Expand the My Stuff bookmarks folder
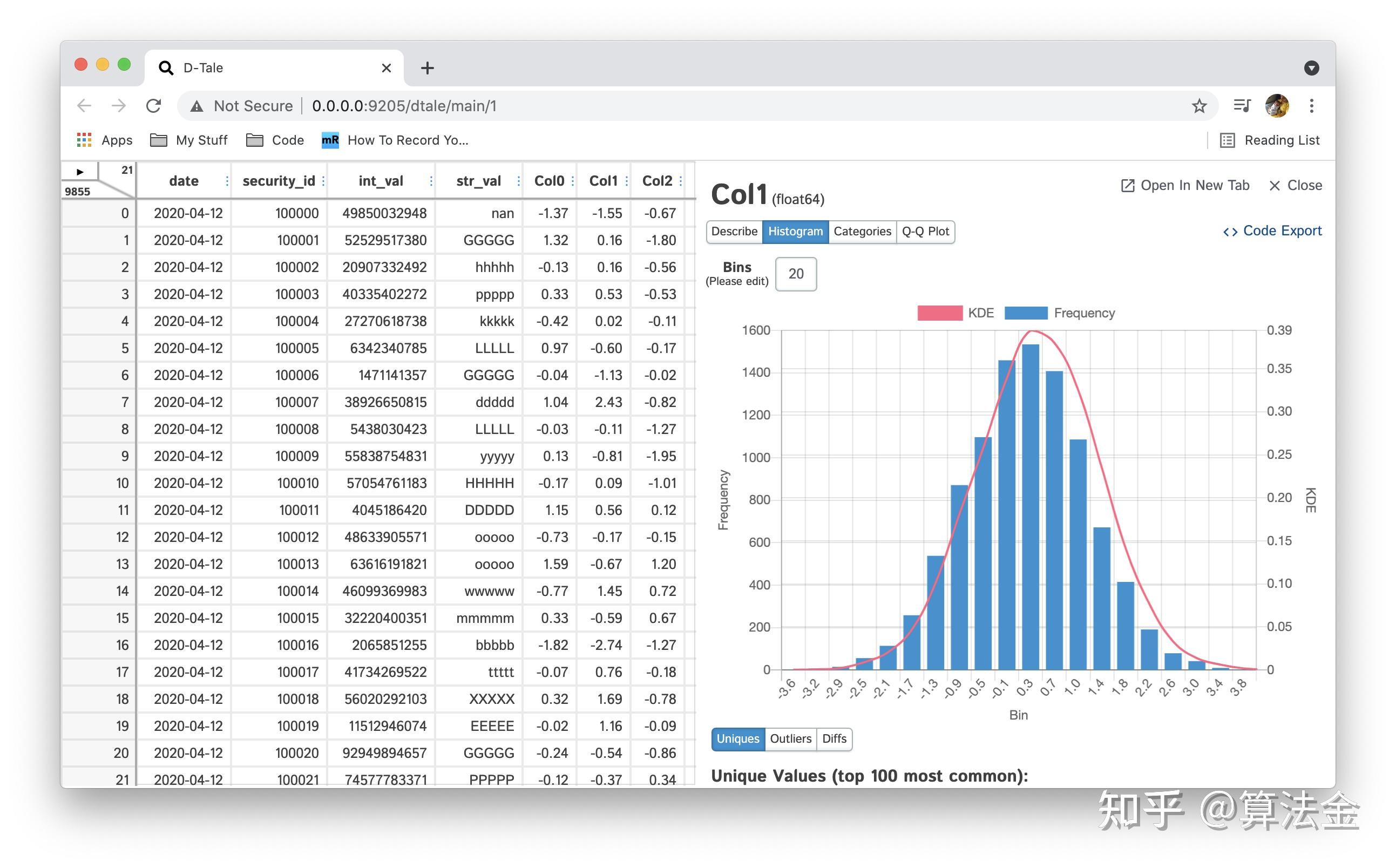This screenshot has height=868, width=1396. (x=189, y=140)
